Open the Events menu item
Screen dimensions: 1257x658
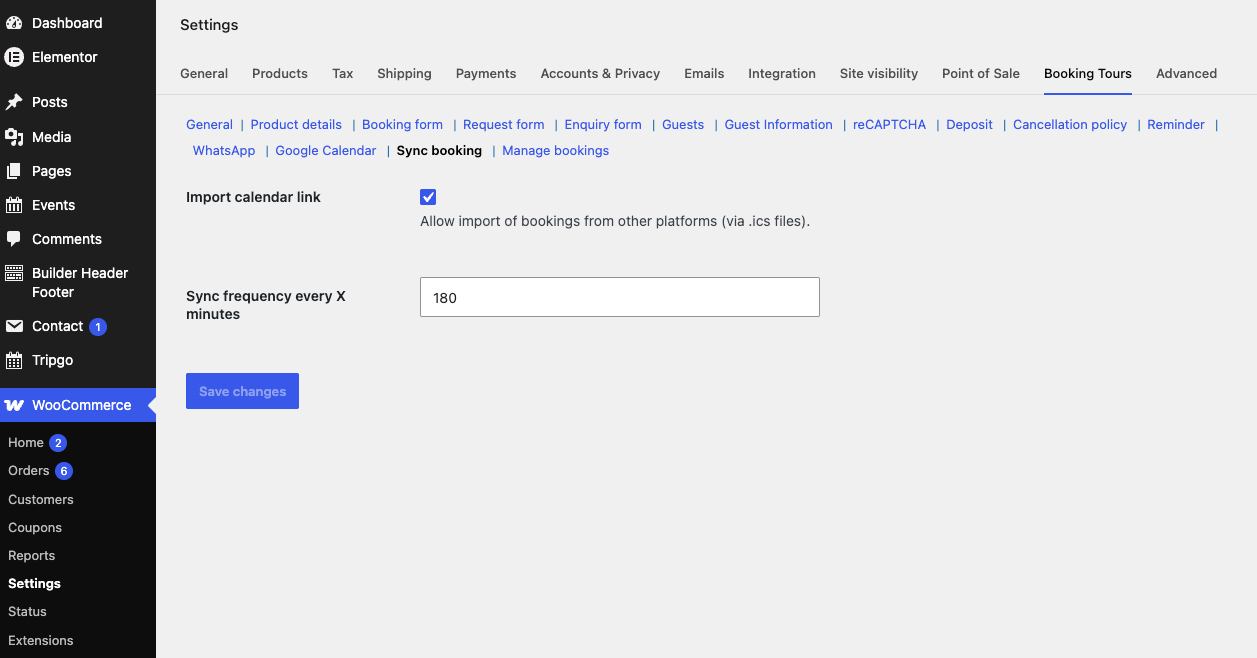tap(53, 205)
